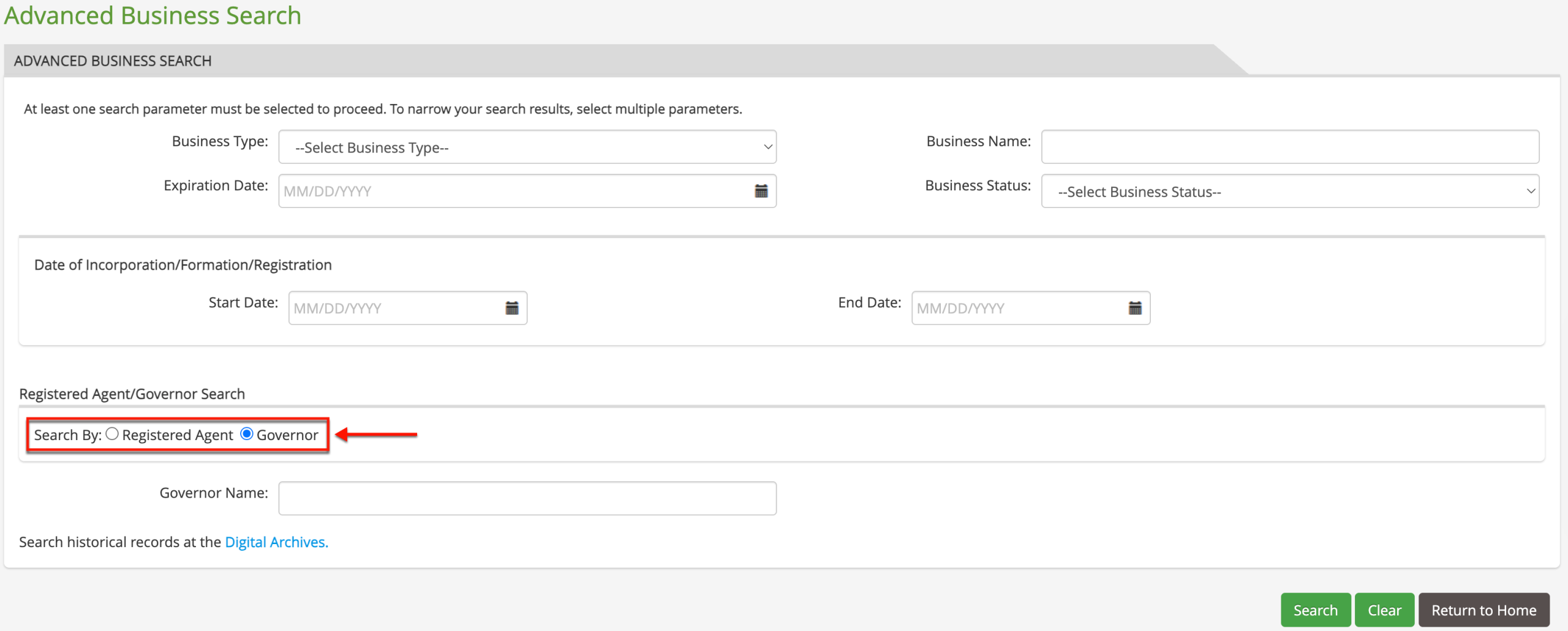
Task: Click the End Date label
Action: pyautogui.click(x=870, y=302)
